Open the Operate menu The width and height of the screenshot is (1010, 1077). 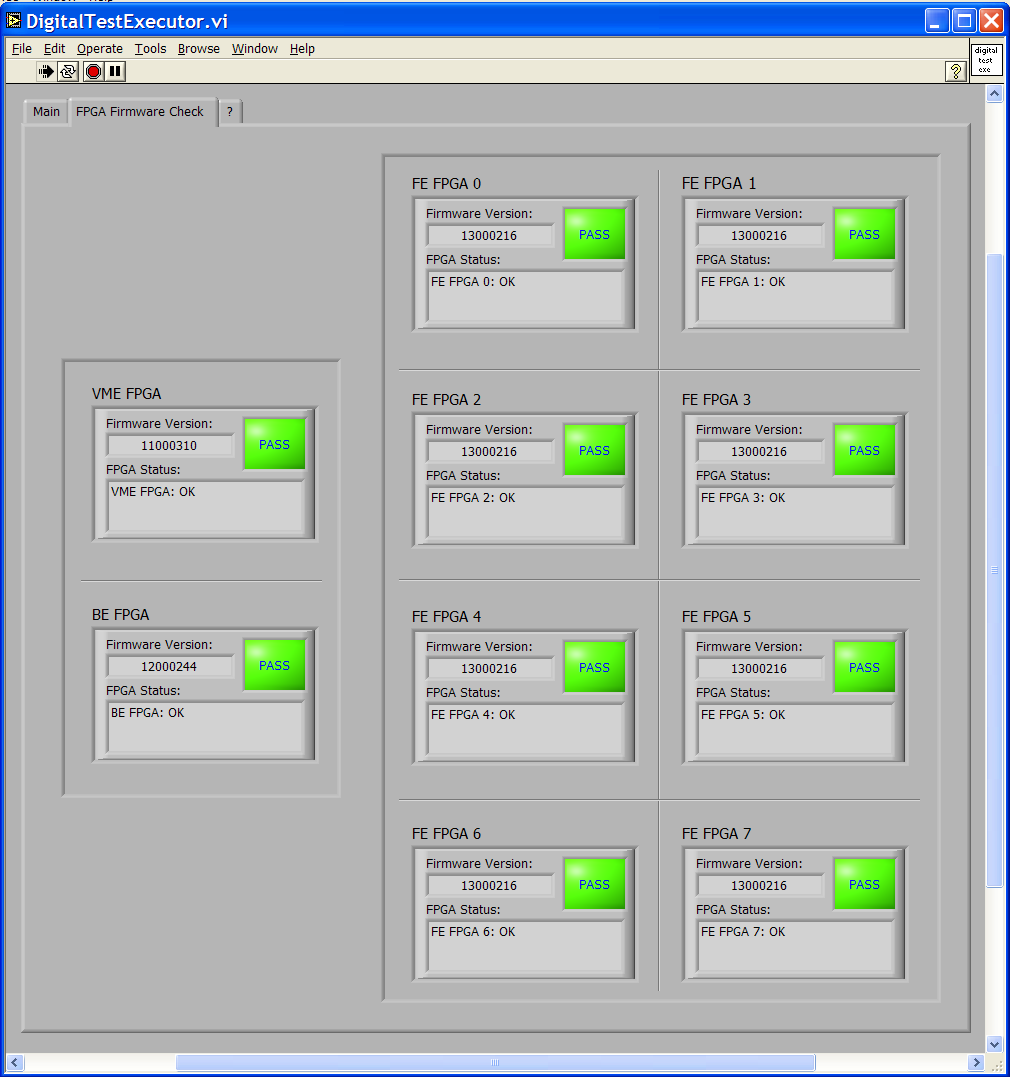coord(100,48)
